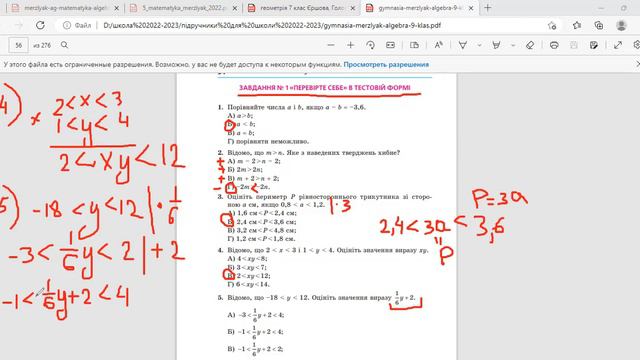640x360 pixels.
Task: Select the Highlight marker tool
Action: [496, 45]
